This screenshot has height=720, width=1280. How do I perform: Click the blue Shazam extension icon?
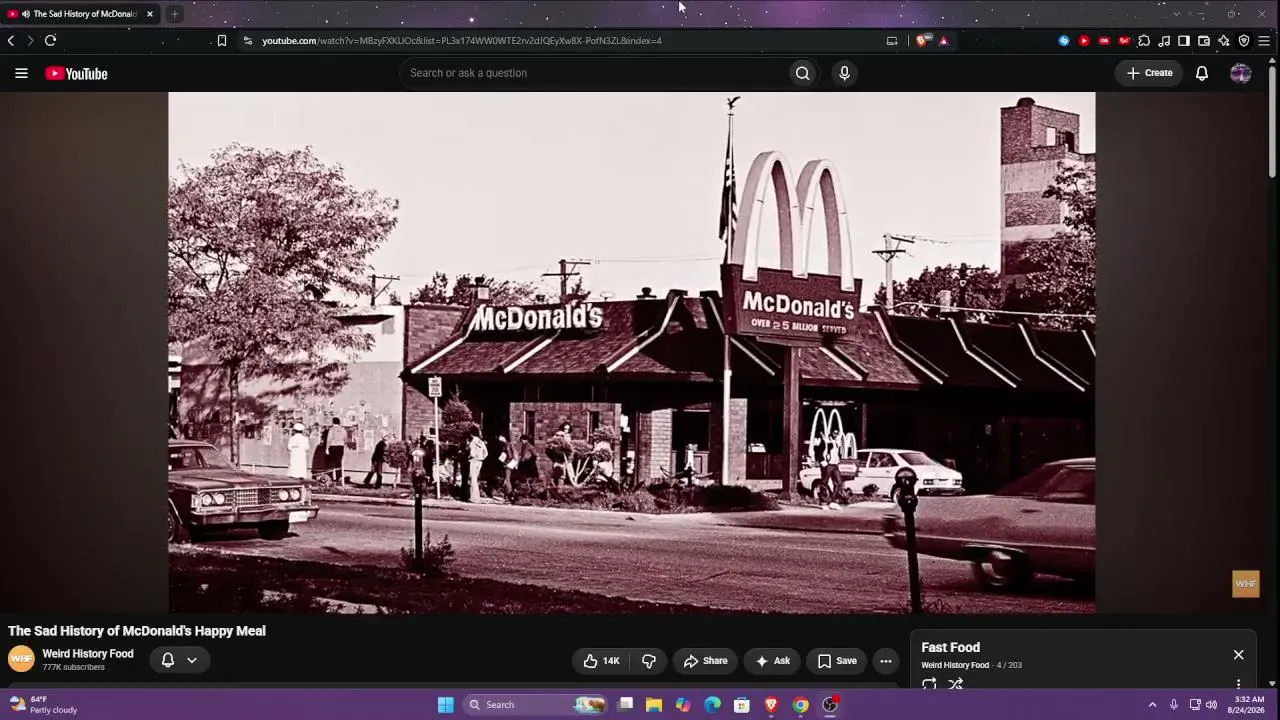[1064, 41]
